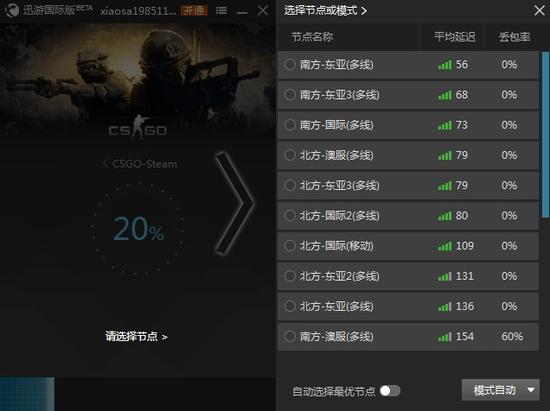Click the 模式自动 button

click(494, 390)
